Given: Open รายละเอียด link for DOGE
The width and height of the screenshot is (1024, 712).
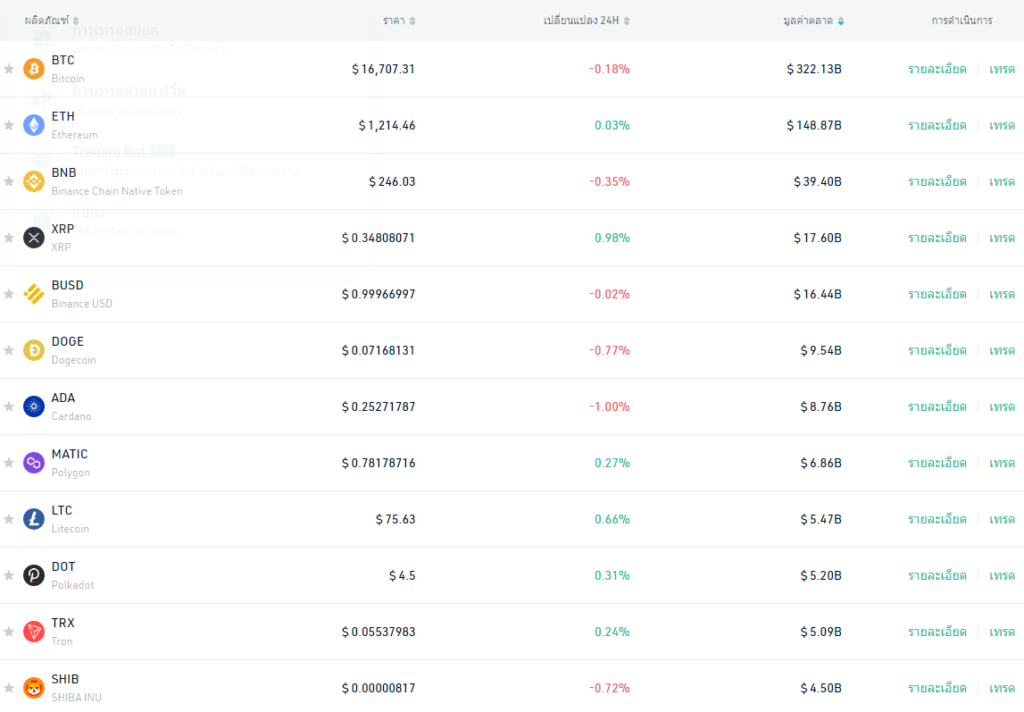Looking at the screenshot, I should point(937,350).
